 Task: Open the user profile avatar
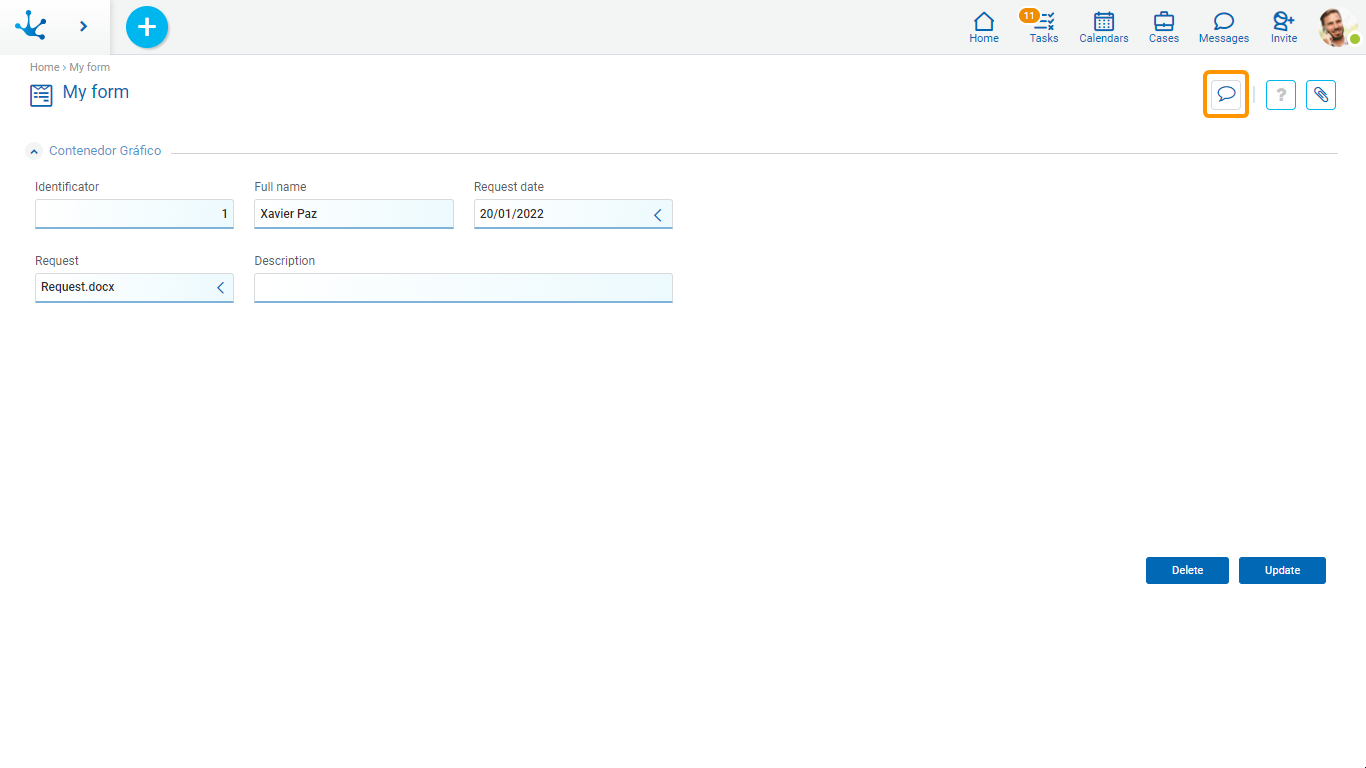(1337, 27)
